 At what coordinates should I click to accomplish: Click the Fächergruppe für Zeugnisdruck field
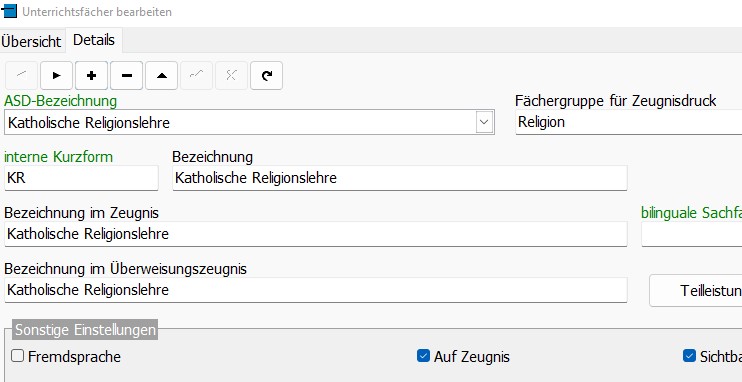(628, 122)
